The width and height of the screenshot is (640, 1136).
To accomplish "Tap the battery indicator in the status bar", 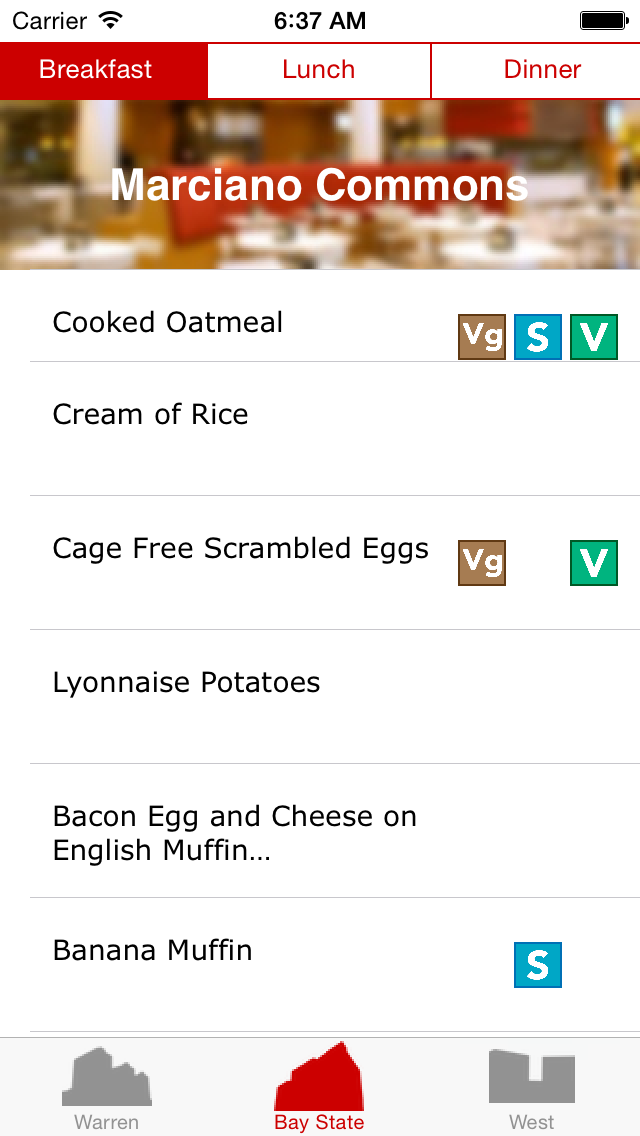I will (603, 20).
